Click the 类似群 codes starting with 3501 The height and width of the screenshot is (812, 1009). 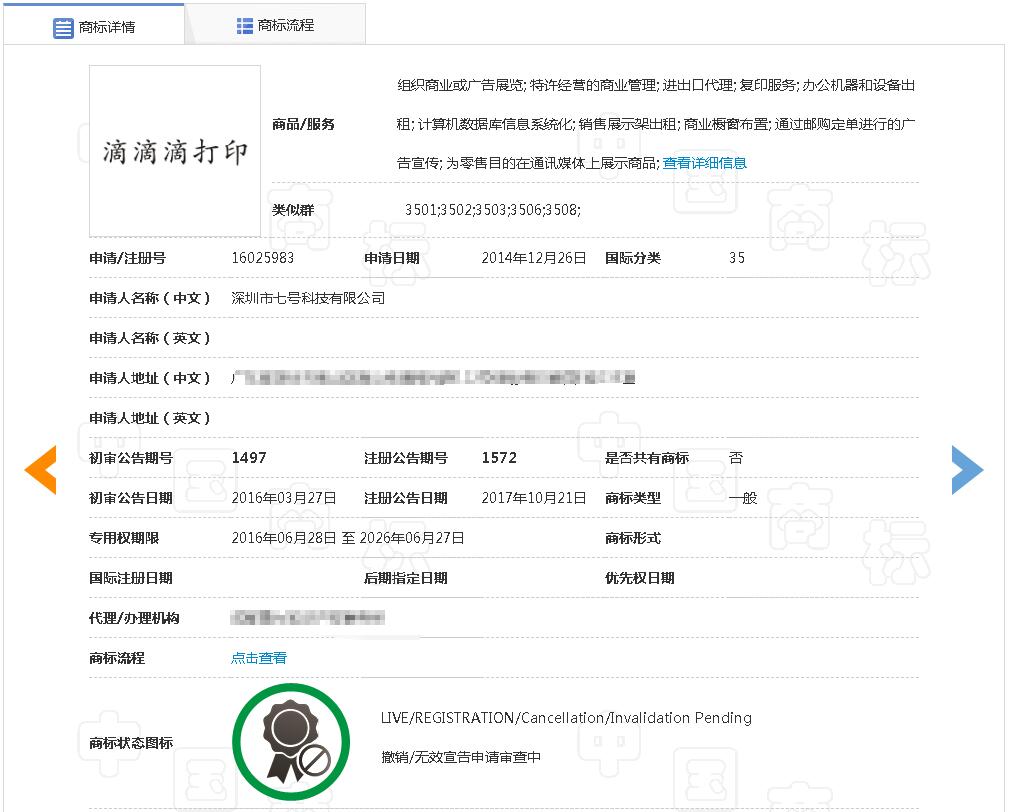pyautogui.click(x=492, y=210)
